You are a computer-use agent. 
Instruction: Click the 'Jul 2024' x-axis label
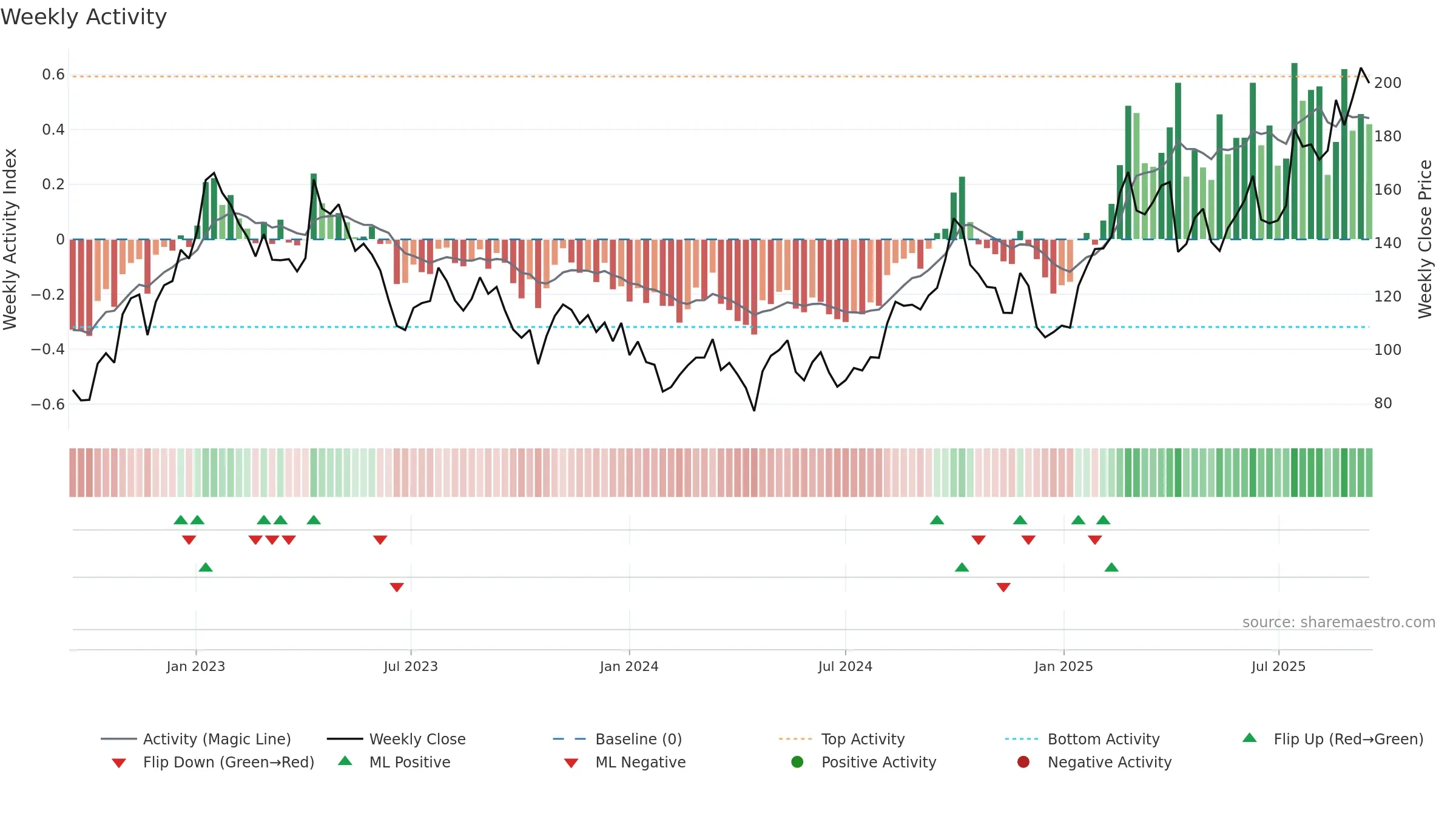(x=845, y=666)
